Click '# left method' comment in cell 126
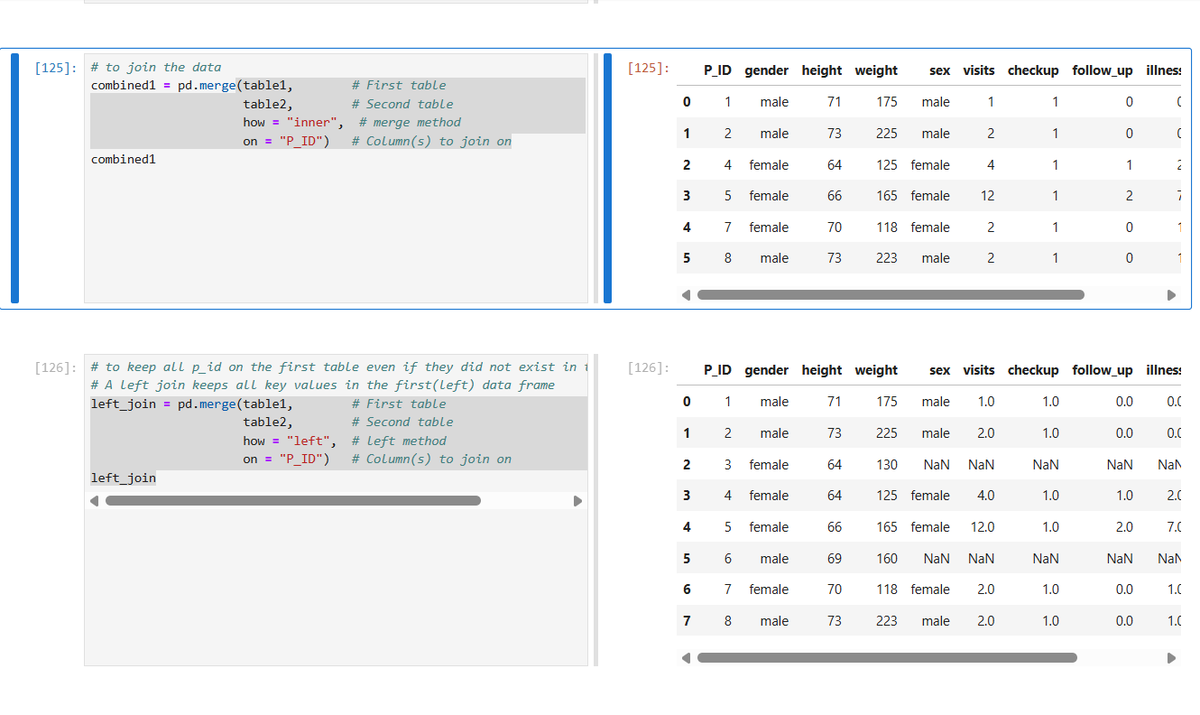 (399, 441)
